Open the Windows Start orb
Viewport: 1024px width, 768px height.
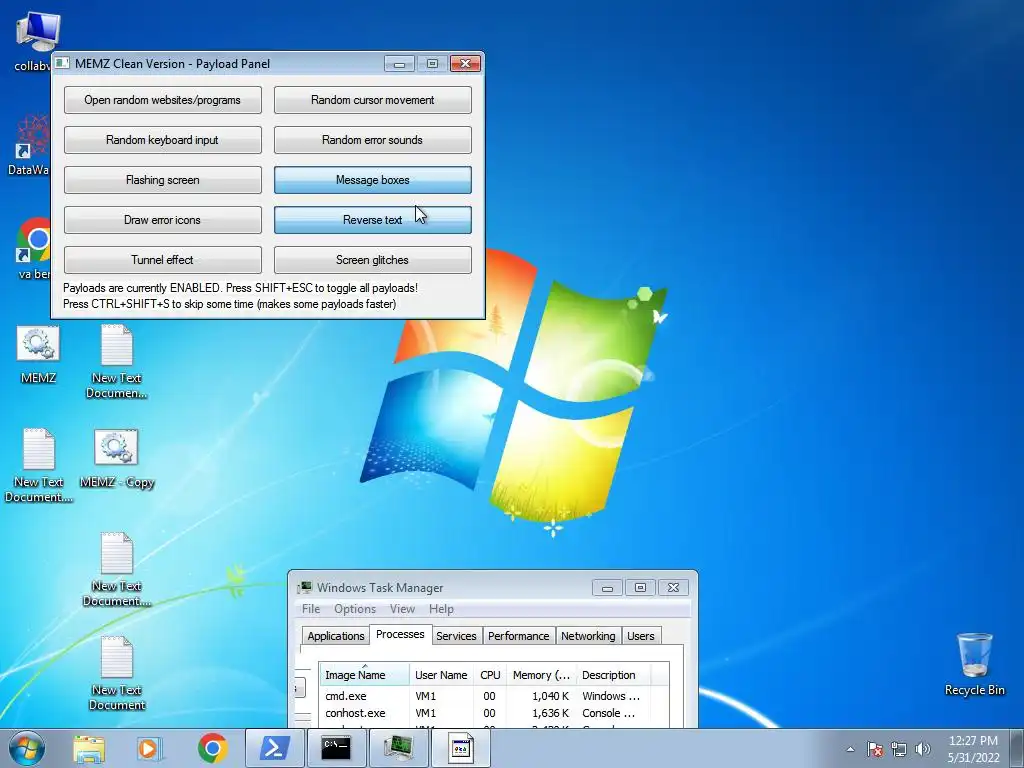[x=27, y=748]
